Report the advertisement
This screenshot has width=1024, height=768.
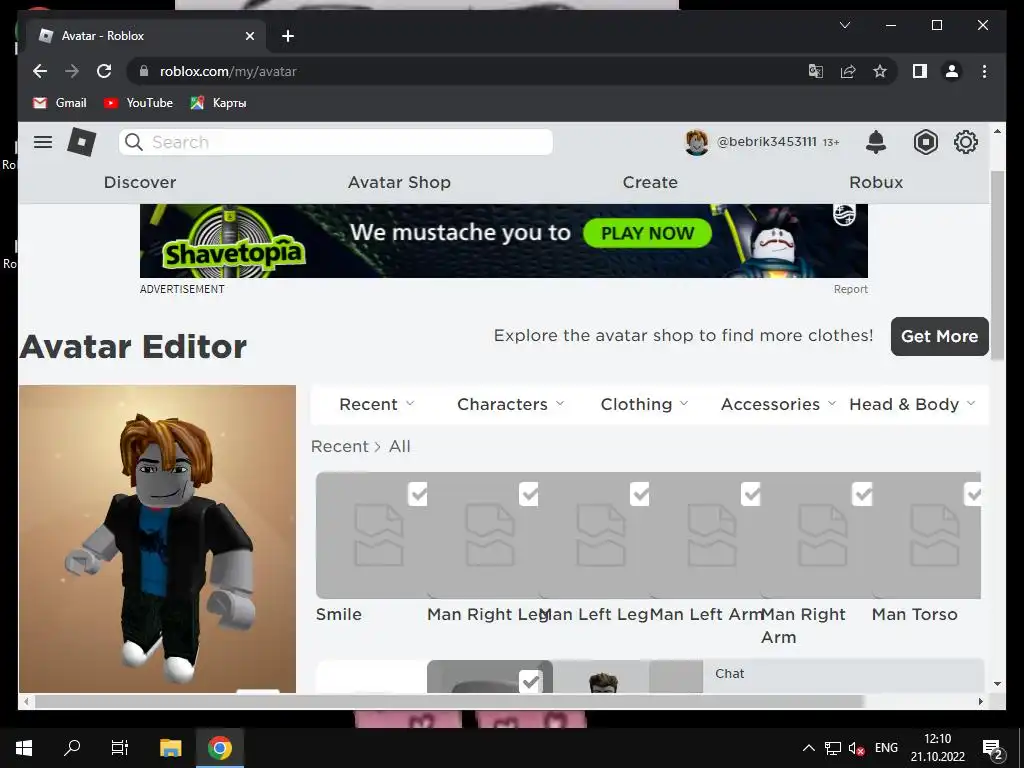pos(850,289)
